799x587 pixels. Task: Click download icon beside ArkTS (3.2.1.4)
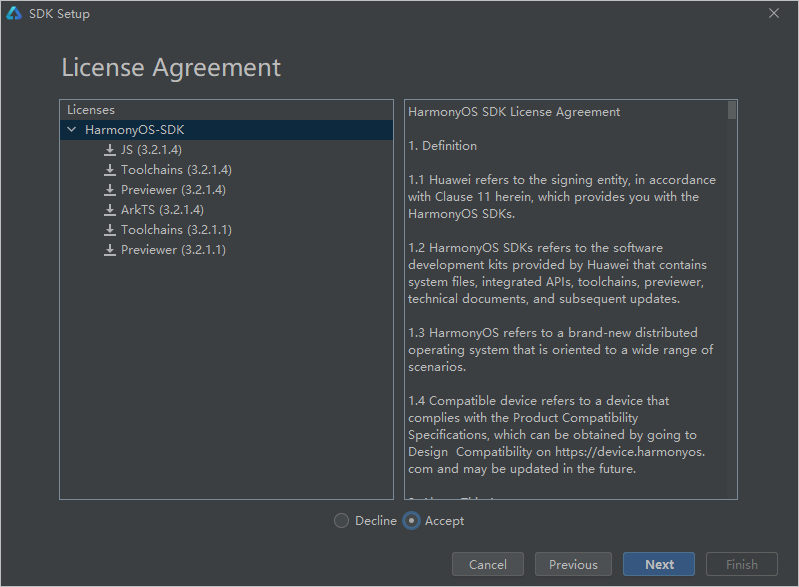pos(110,209)
